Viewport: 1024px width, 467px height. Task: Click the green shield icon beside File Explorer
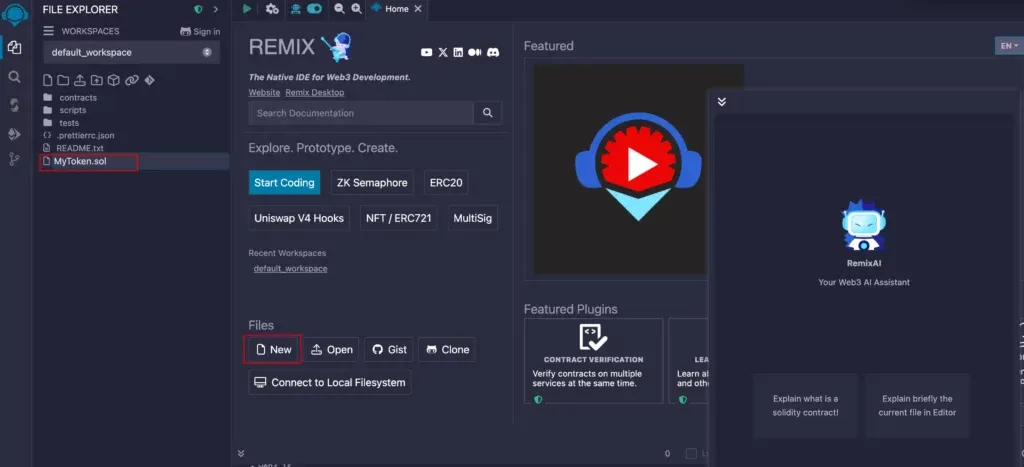pyautogui.click(x=199, y=10)
